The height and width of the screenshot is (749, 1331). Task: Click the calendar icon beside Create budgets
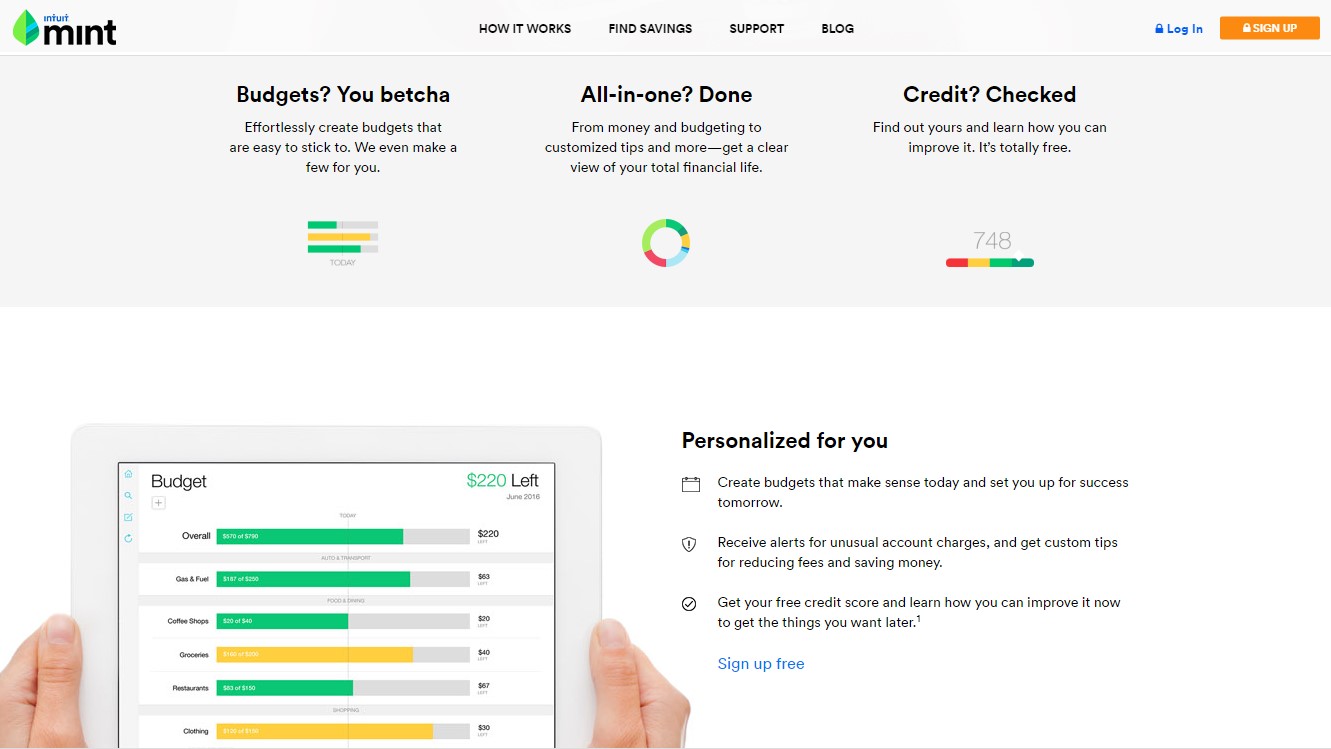coord(690,485)
